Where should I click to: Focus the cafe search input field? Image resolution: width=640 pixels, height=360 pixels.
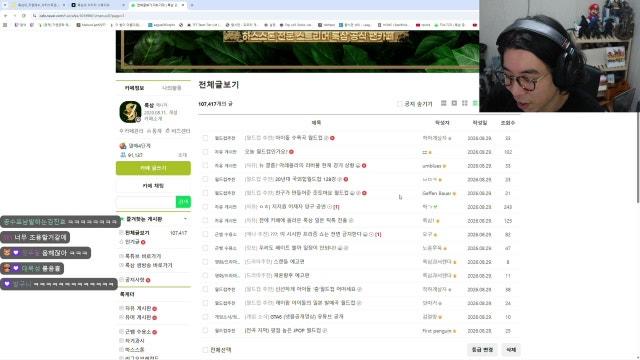pyautogui.click(x=146, y=202)
